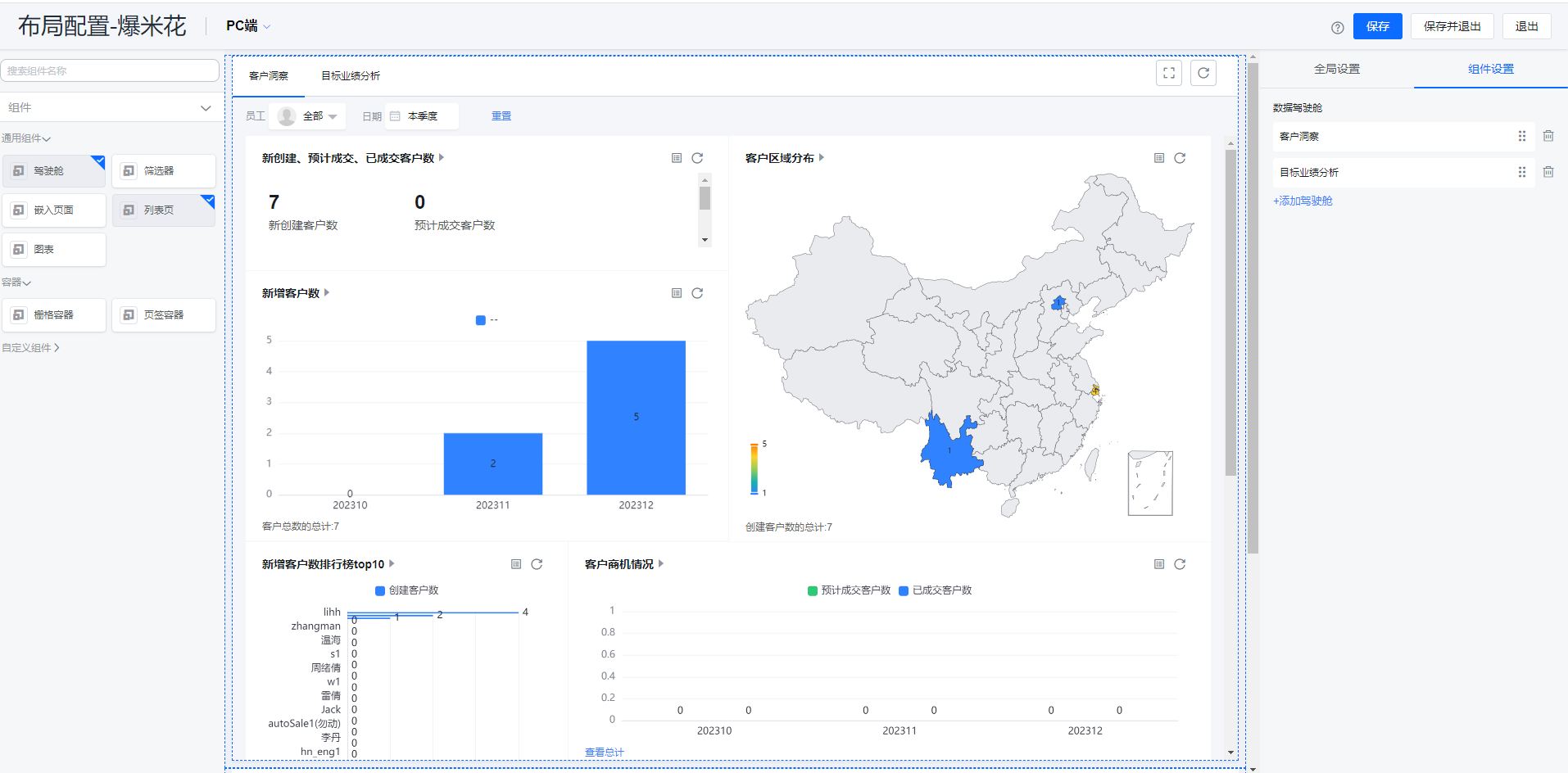Delete the 目标业绩分析 cockpit entry

click(1548, 172)
